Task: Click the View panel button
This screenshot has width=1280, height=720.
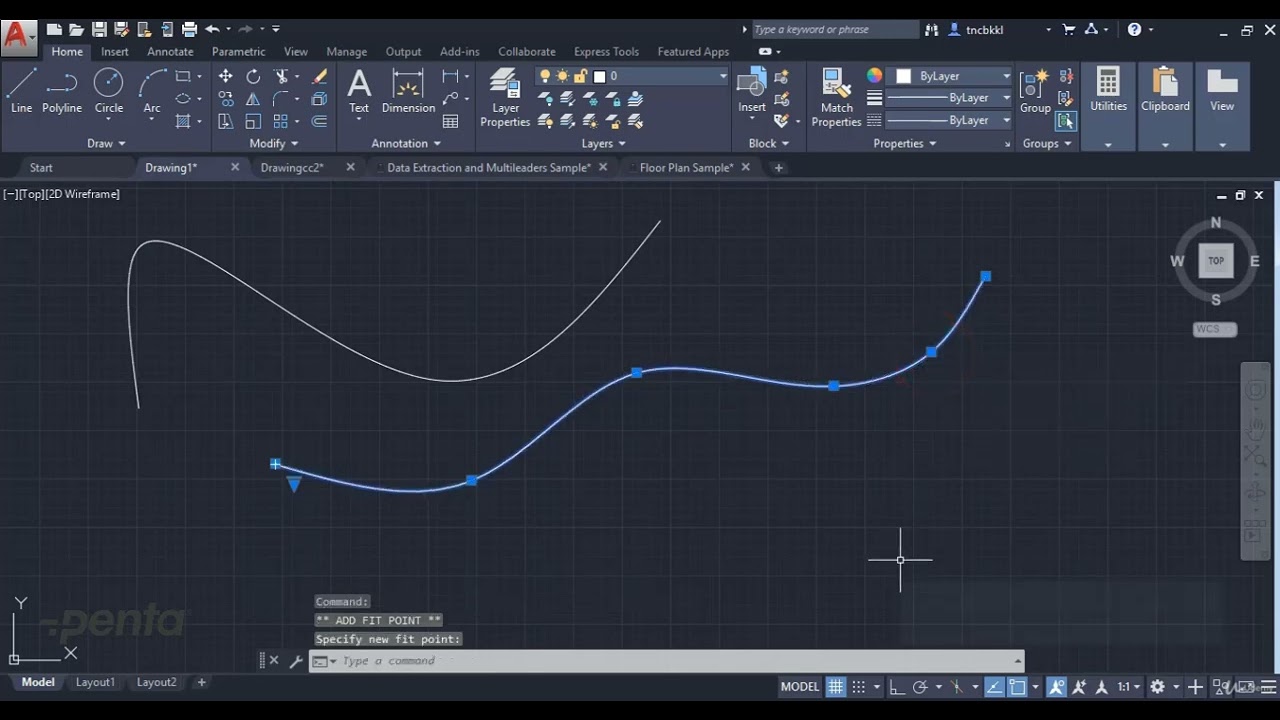Action: coord(1222,108)
